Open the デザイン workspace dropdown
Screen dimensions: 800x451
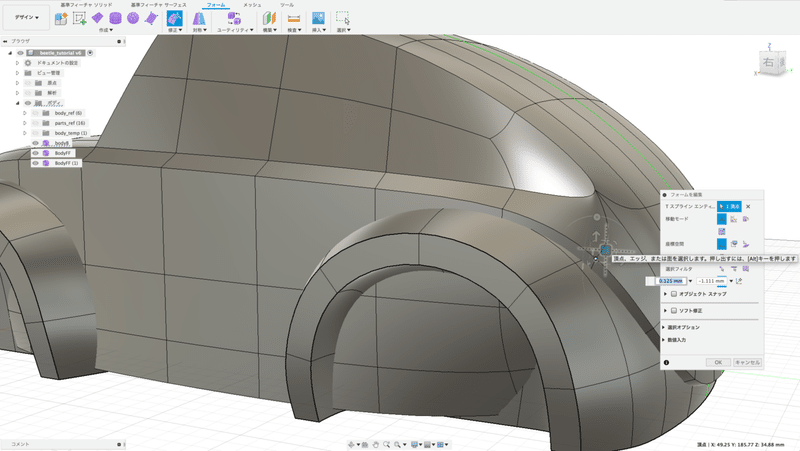tap(27, 19)
